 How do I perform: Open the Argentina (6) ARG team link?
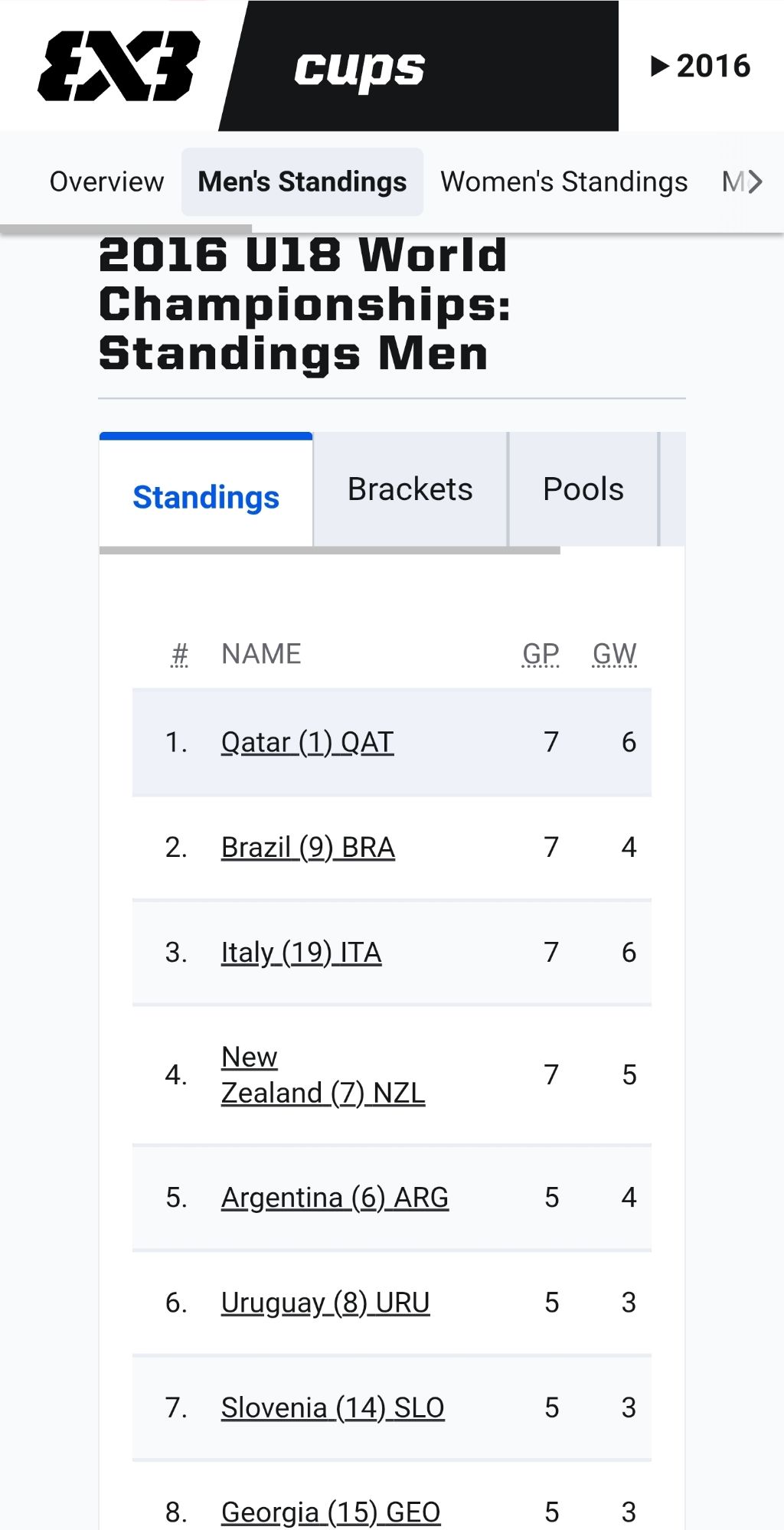click(335, 1198)
